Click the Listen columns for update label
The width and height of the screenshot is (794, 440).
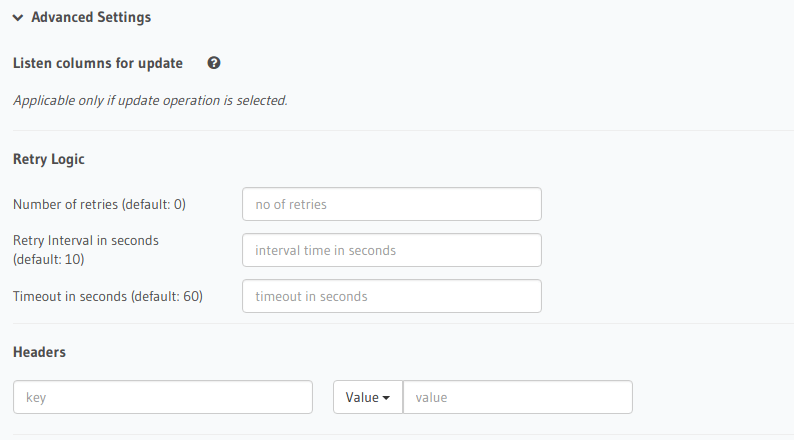tap(98, 63)
